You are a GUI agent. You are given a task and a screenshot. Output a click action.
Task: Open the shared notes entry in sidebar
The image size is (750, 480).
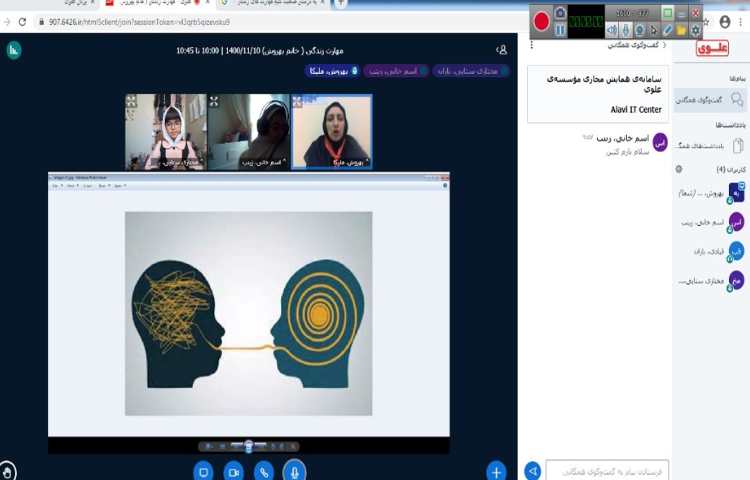tap(710, 145)
